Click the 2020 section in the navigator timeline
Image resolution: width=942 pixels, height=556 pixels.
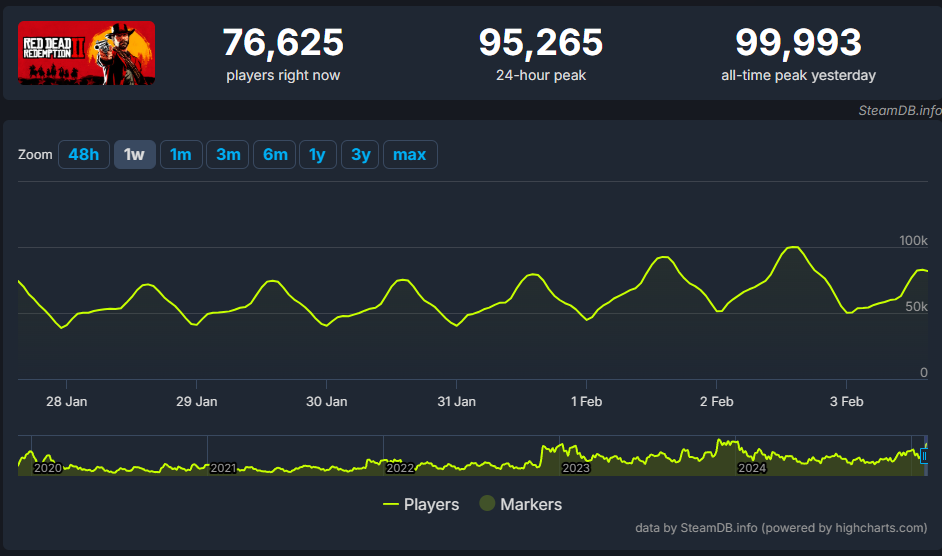pos(48,467)
